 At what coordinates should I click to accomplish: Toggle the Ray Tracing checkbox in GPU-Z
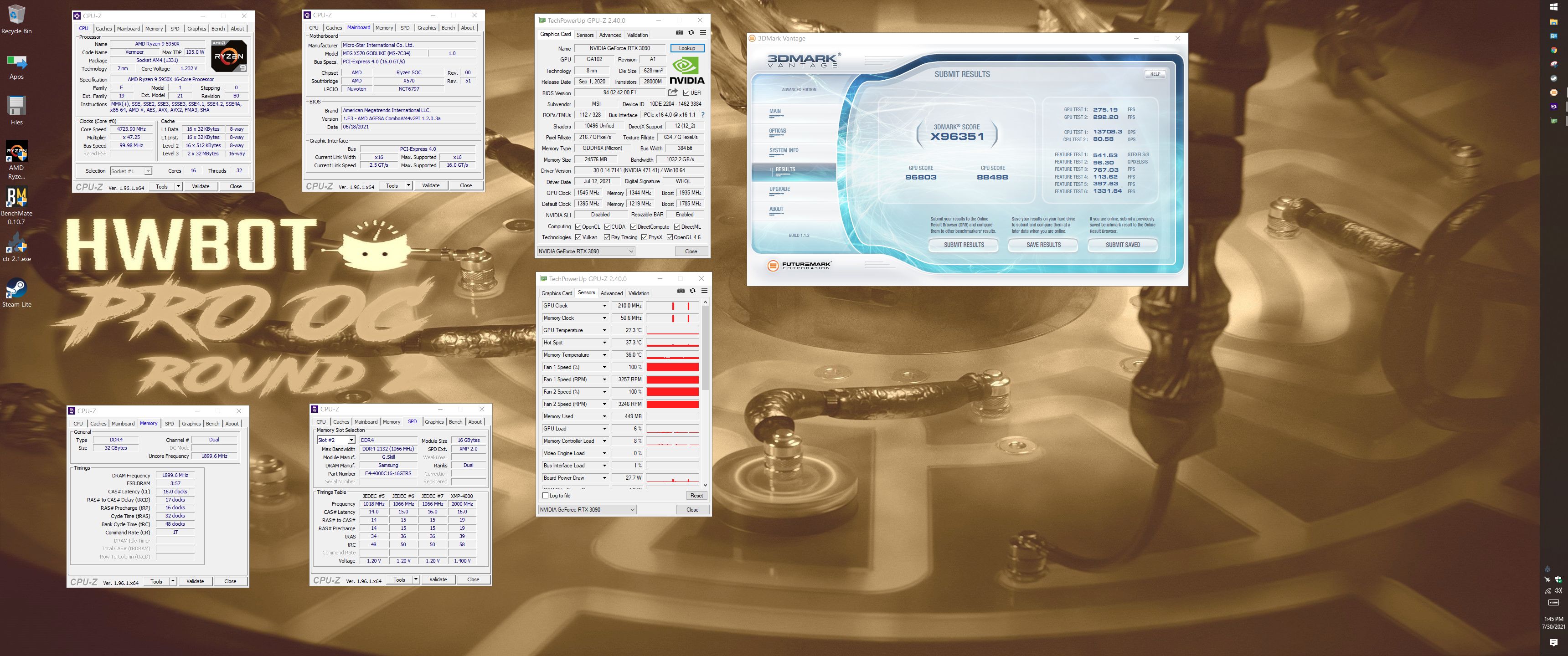pyautogui.click(x=608, y=237)
